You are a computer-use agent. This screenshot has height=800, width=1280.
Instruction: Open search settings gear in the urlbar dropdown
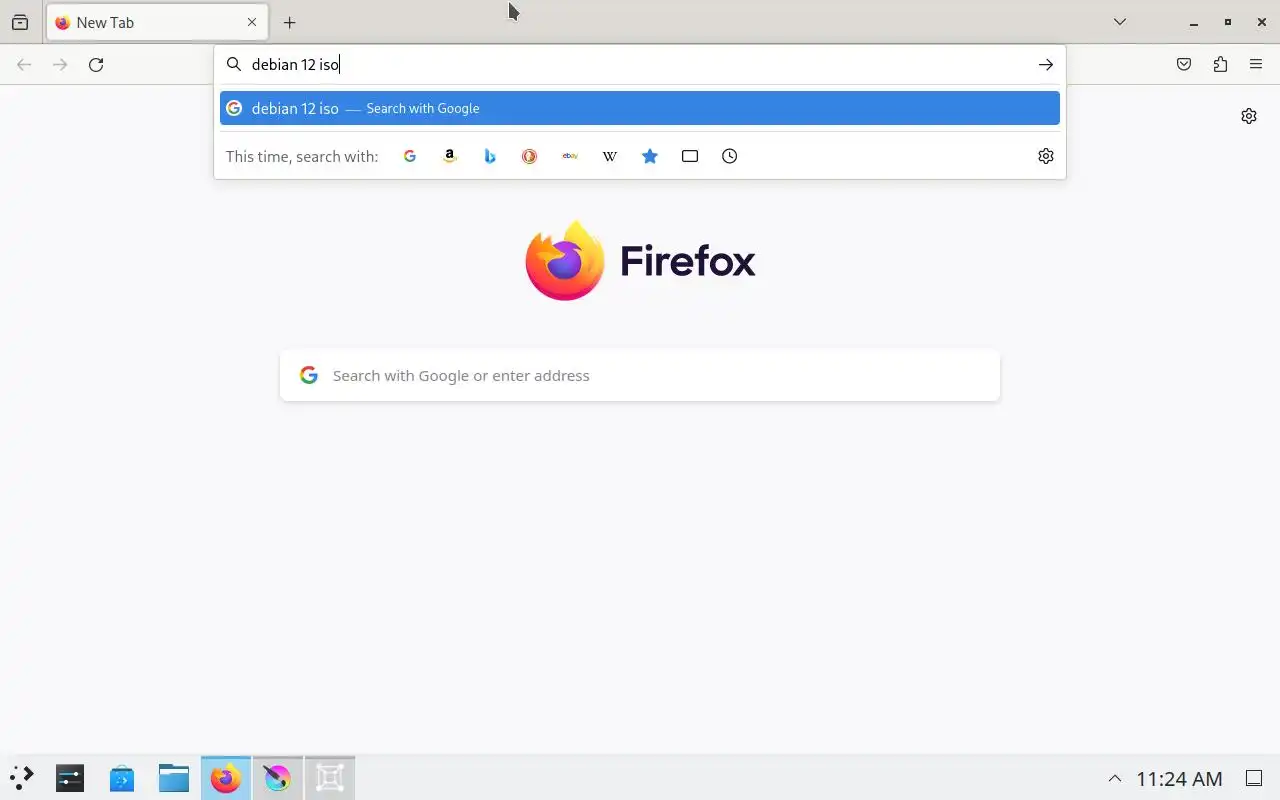(1046, 156)
